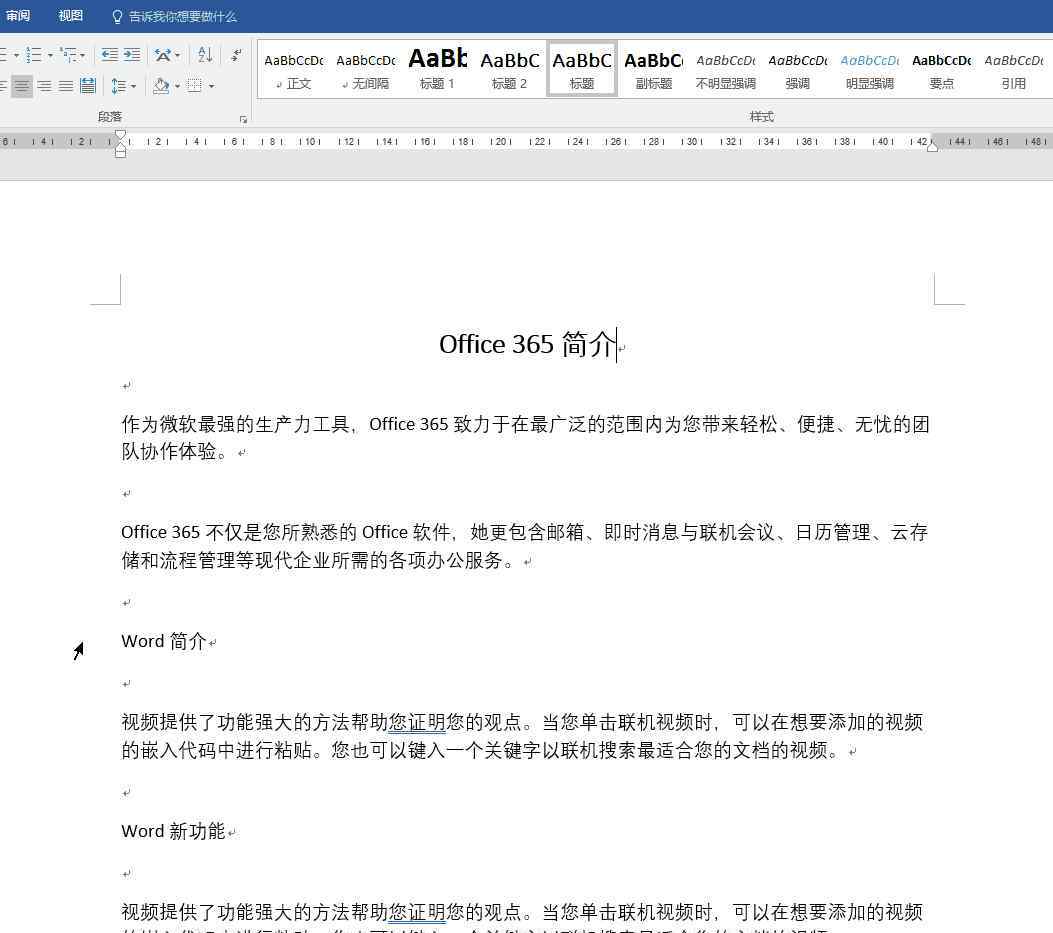This screenshot has height=933, width=1053.
Task: Apply the 强调 (Emphasis) style
Action: point(798,70)
